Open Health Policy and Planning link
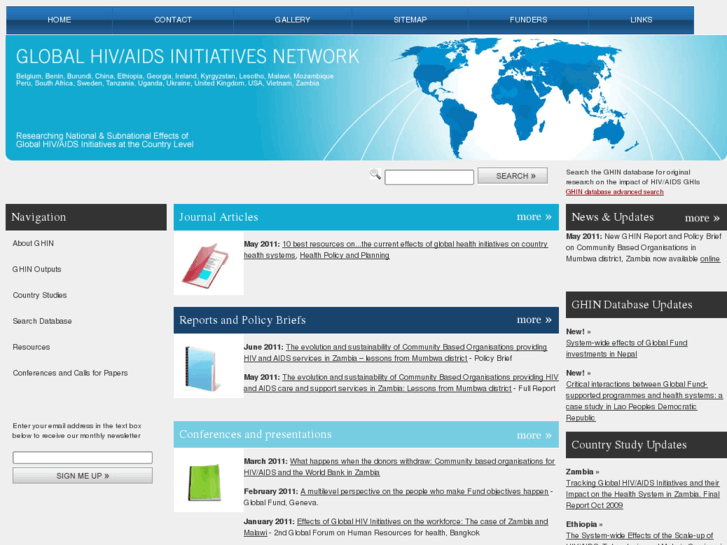This screenshot has height=545, width=727. pos(344,256)
